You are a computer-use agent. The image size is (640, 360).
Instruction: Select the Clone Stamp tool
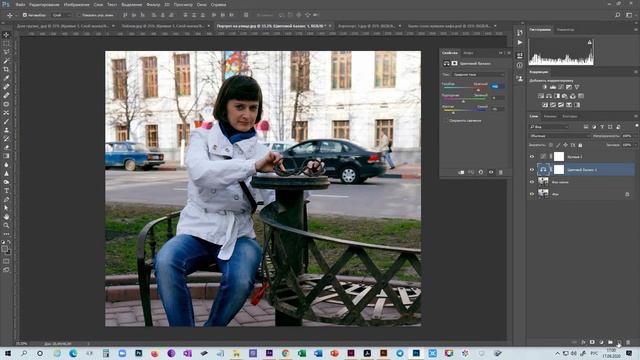click(x=6, y=130)
